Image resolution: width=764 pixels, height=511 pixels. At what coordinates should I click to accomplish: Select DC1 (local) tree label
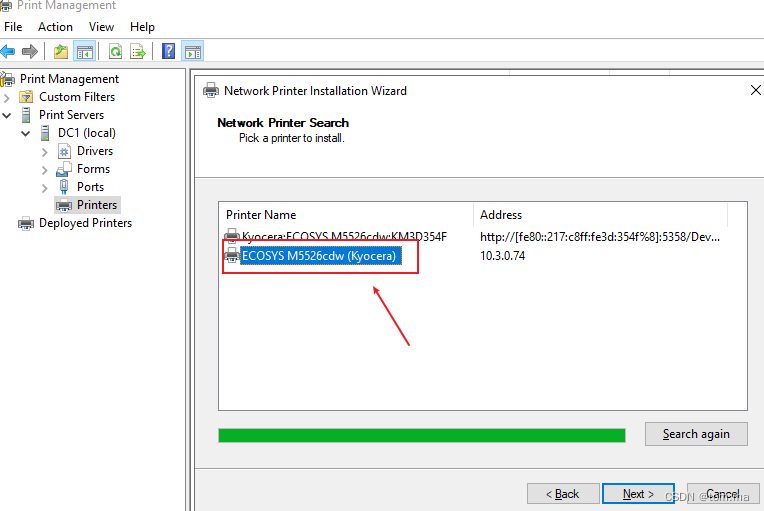tap(87, 133)
